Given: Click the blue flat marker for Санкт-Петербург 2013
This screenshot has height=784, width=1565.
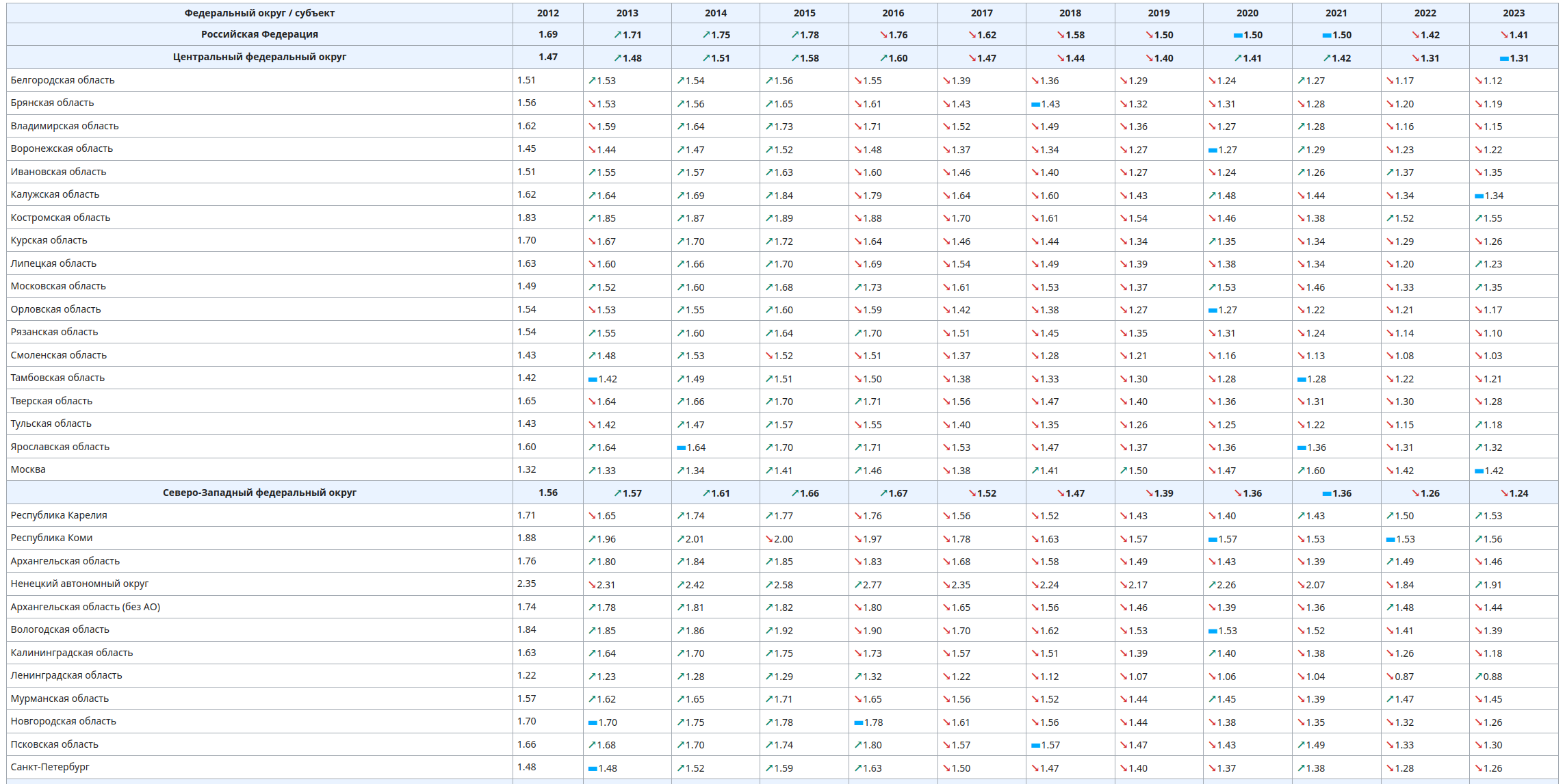Looking at the screenshot, I should [x=593, y=769].
